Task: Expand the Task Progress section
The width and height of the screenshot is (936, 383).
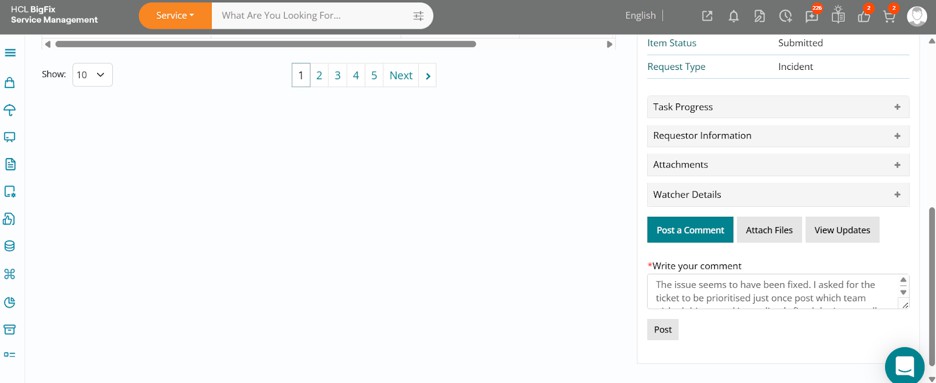Action: pos(778,107)
